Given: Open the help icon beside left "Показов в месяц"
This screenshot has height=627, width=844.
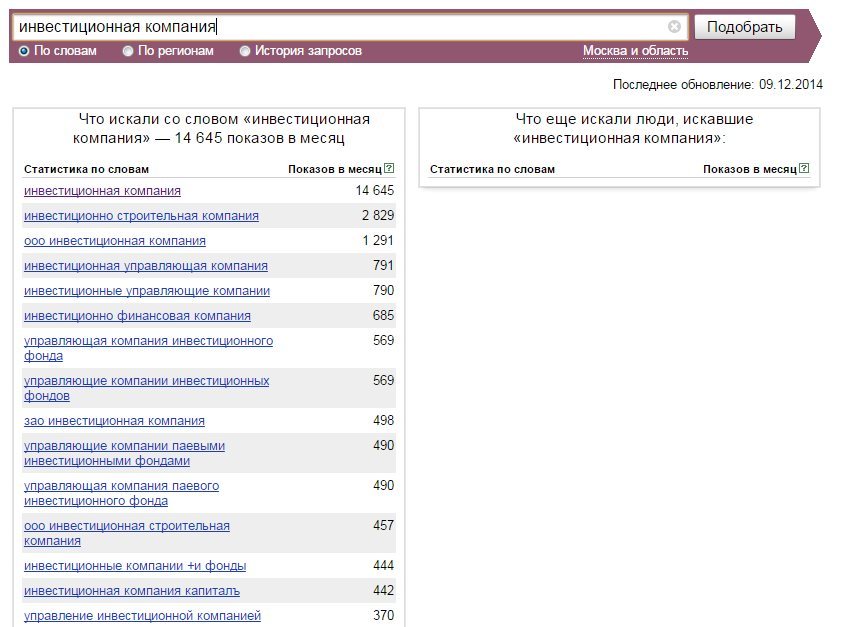Looking at the screenshot, I should pos(389,168).
